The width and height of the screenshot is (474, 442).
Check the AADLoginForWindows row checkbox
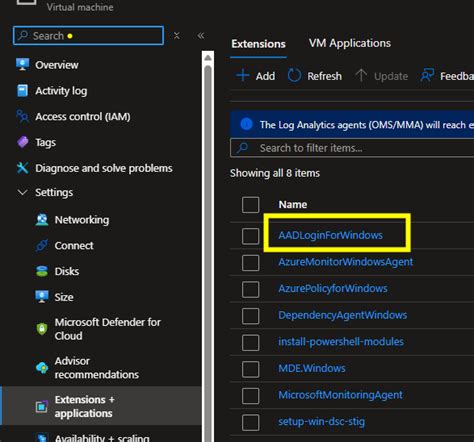click(251, 236)
